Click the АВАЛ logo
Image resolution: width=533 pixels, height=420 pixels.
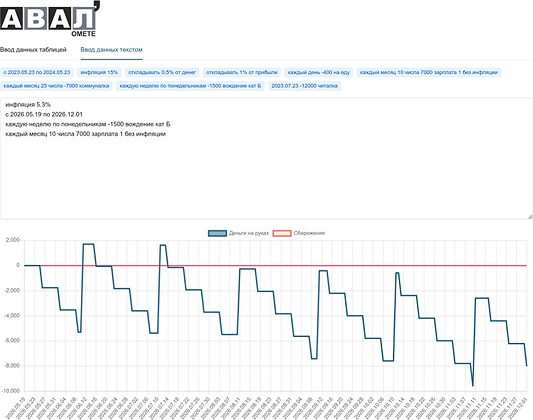(50, 19)
